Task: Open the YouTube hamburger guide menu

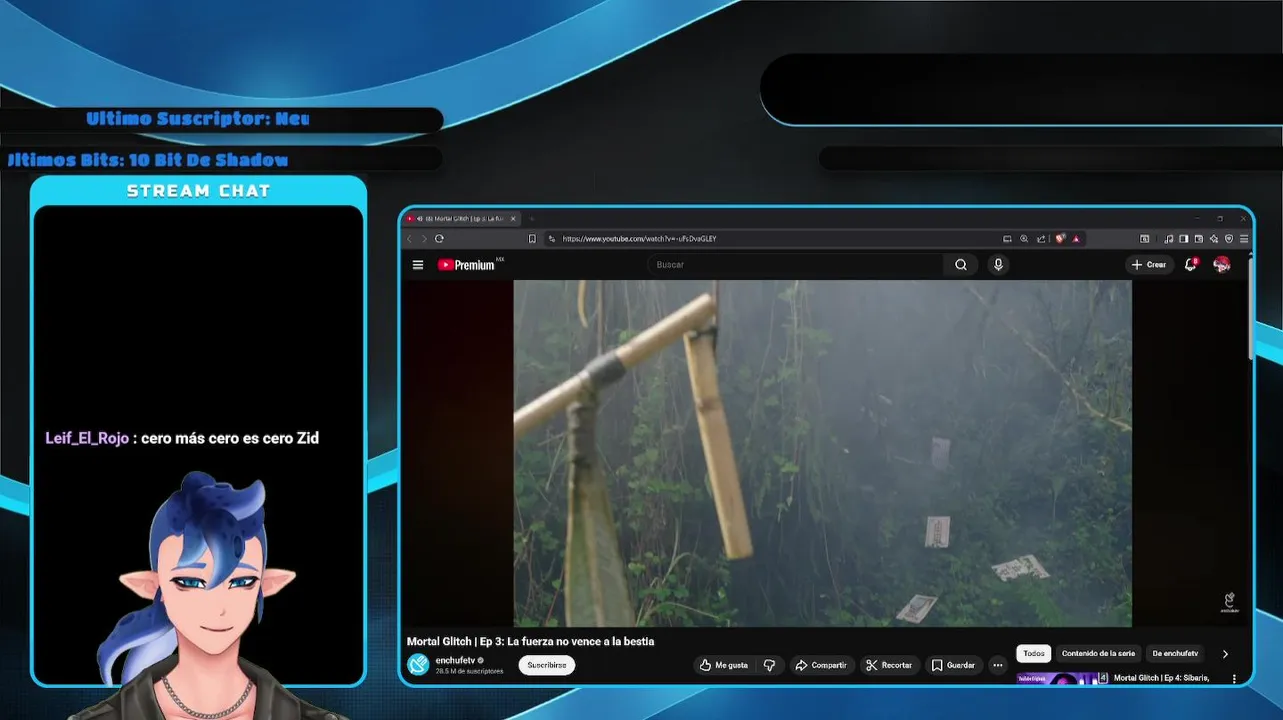Action: pyautogui.click(x=418, y=265)
